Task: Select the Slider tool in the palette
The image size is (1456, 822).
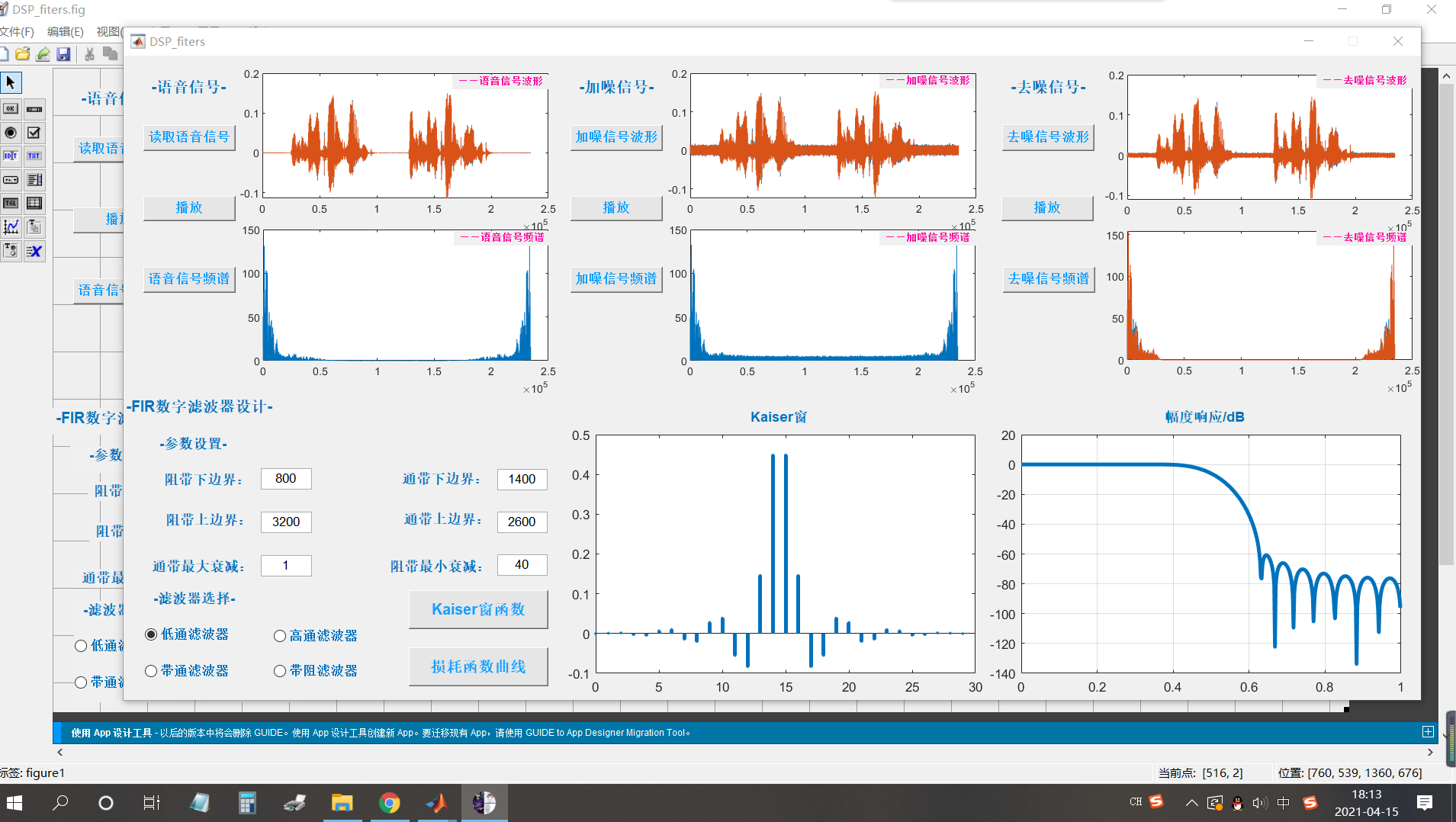Action: [x=34, y=109]
